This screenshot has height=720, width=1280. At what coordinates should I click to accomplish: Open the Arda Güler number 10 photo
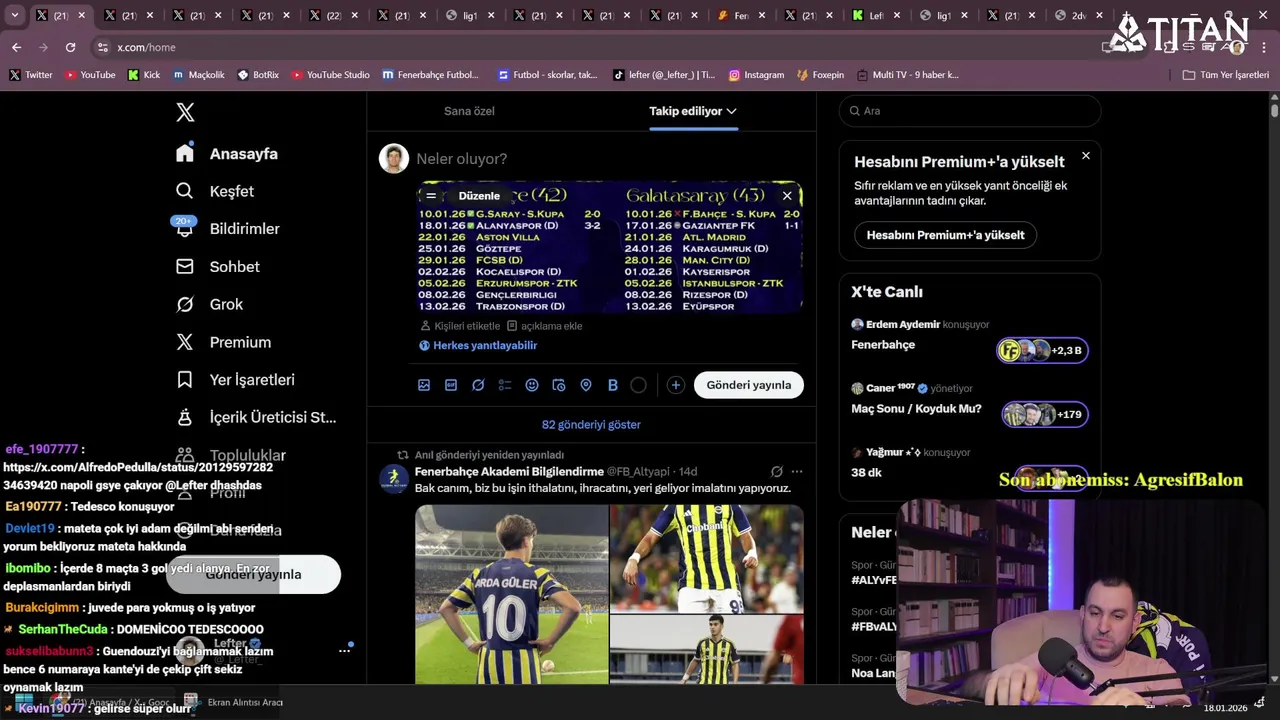(x=512, y=594)
